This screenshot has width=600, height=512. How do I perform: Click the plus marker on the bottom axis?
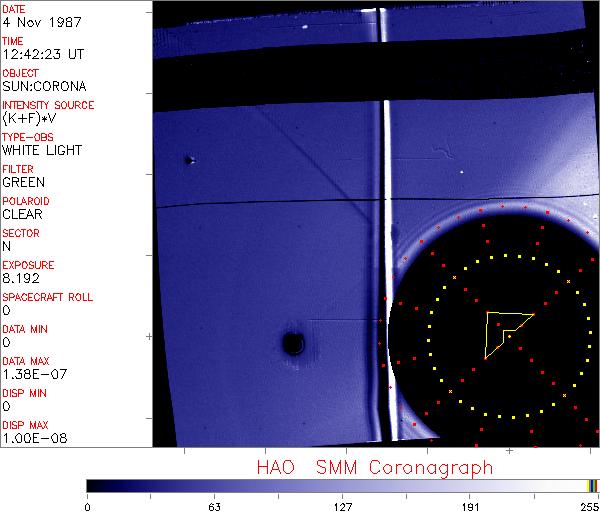coord(509,451)
